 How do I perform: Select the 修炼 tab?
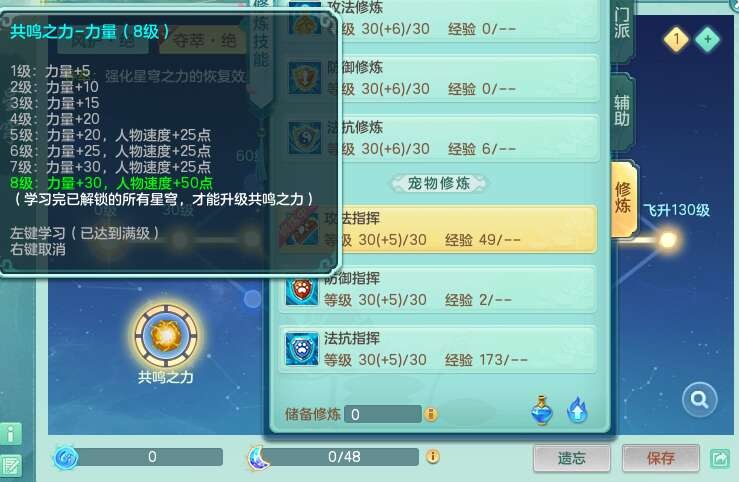624,198
